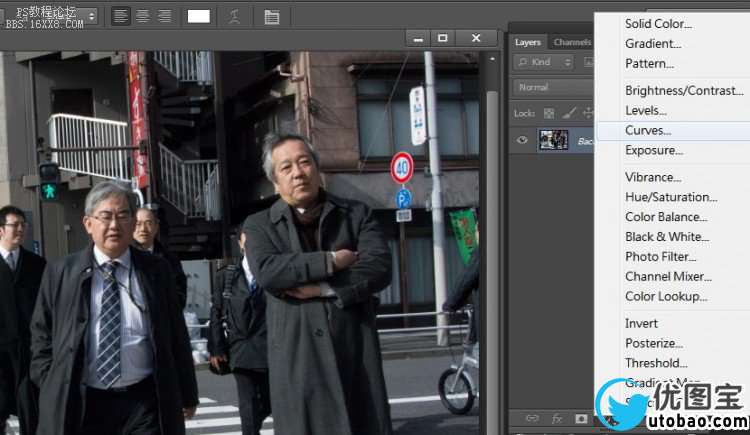750x435 pixels.
Task: Choose Posterize... from the menu
Action: coord(654,343)
